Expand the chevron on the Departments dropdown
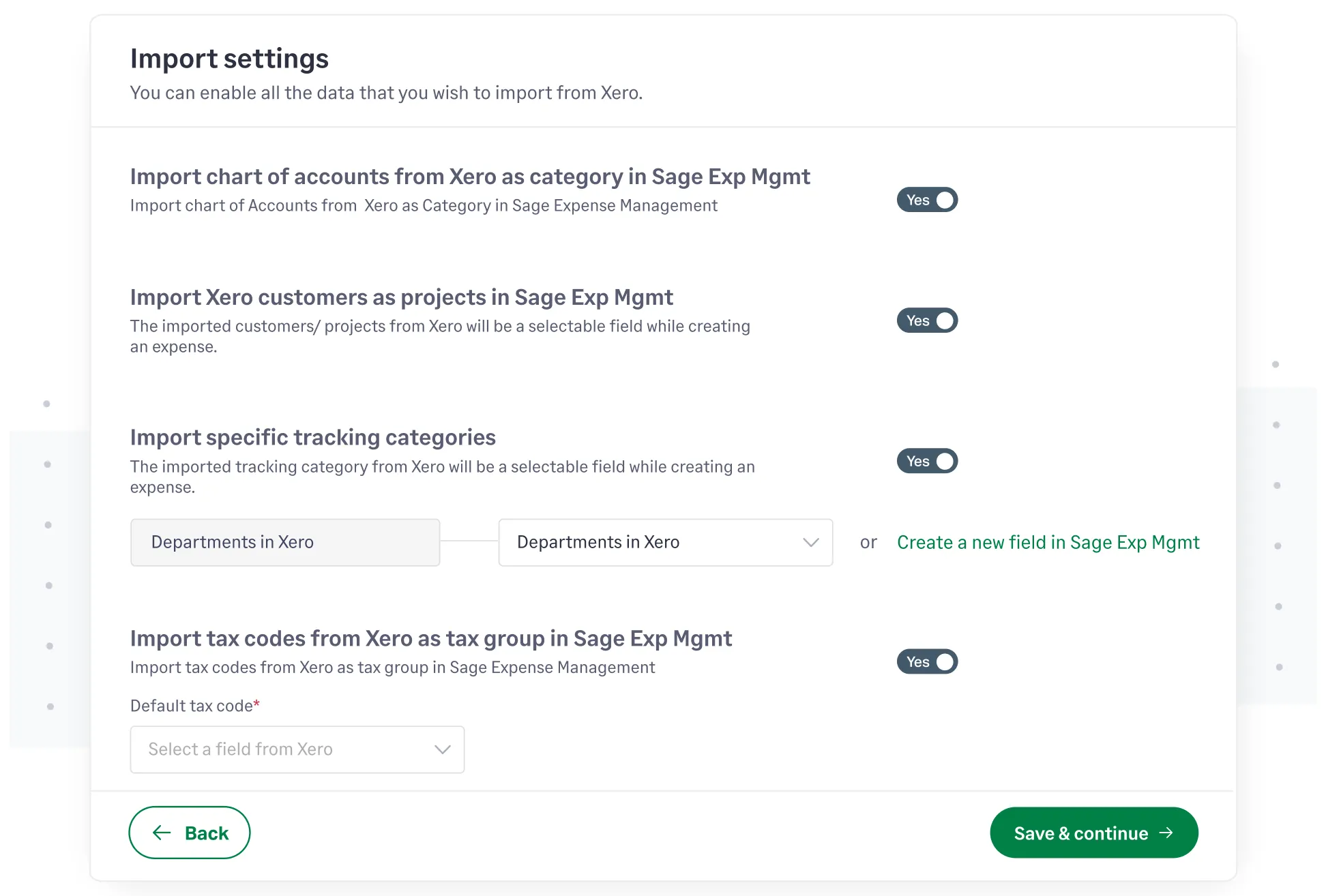The image size is (1326, 896). (811, 542)
